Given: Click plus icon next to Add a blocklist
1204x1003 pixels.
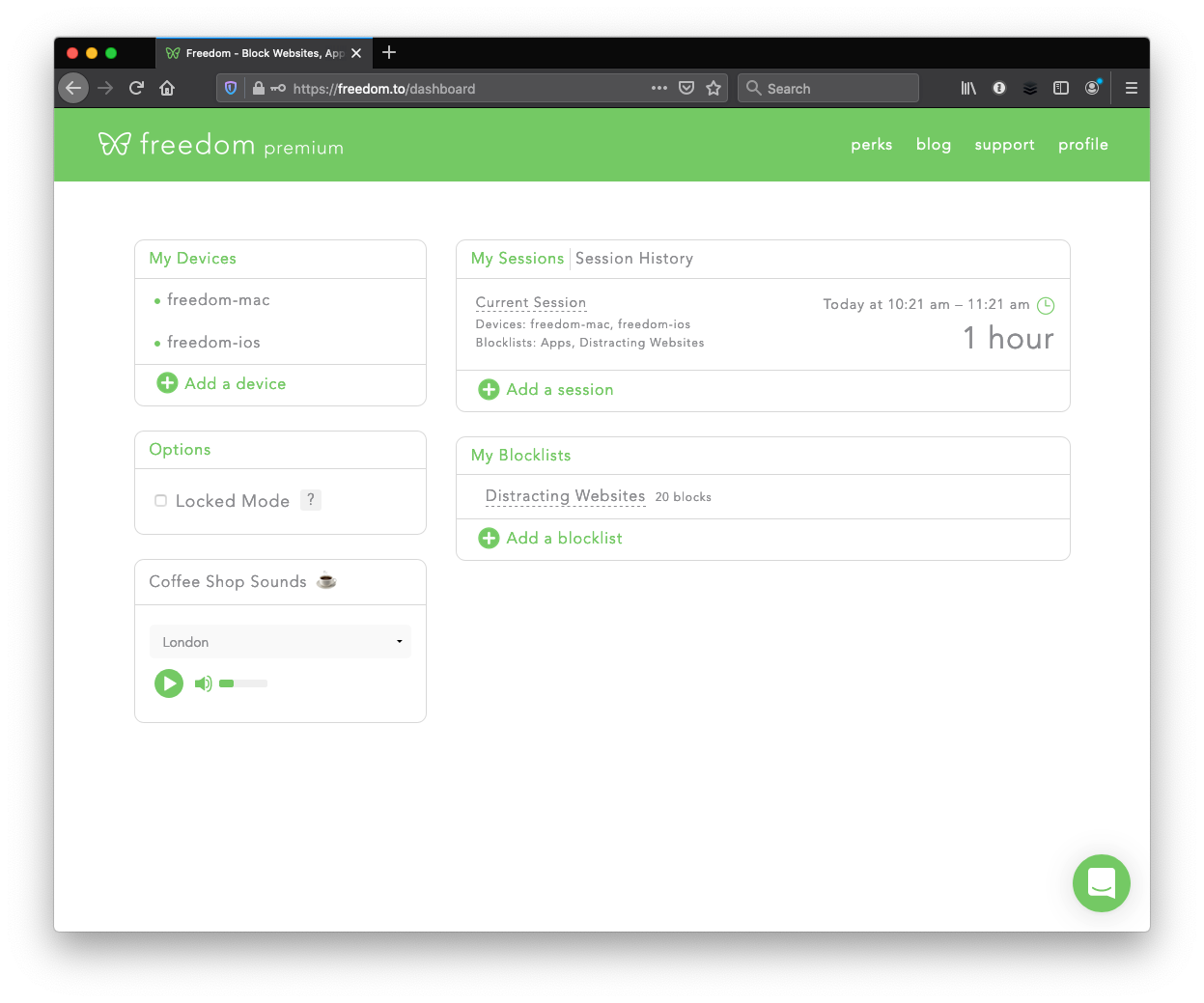Looking at the screenshot, I should coord(489,538).
